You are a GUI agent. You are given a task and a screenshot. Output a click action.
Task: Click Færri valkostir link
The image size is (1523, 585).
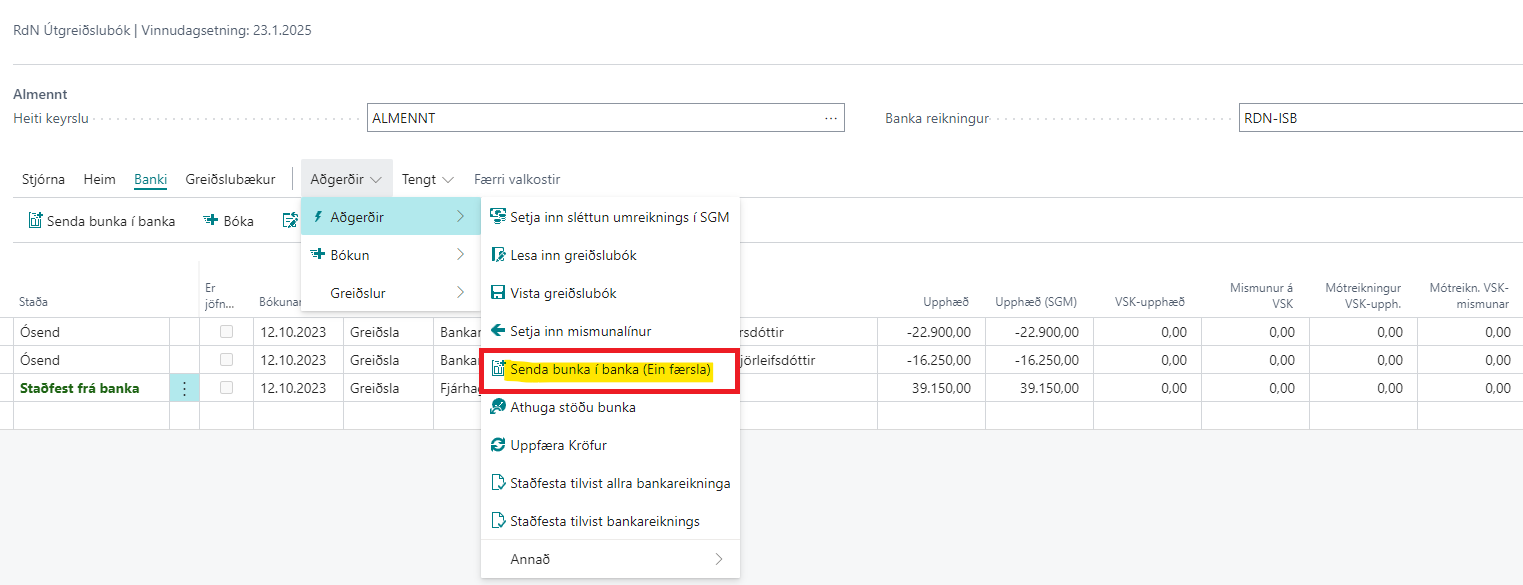pyautogui.click(x=517, y=180)
